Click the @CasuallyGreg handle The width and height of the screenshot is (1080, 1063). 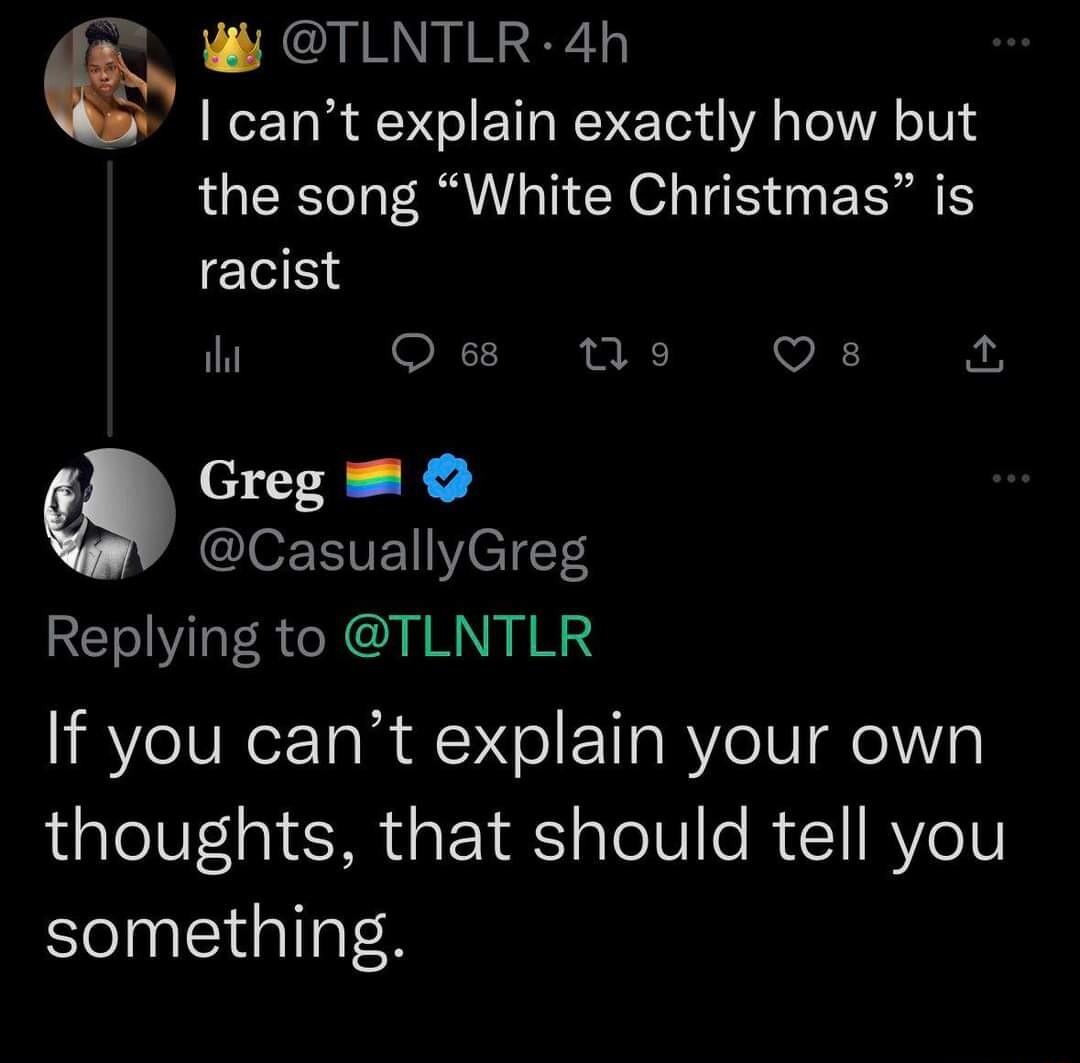click(392, 549)
